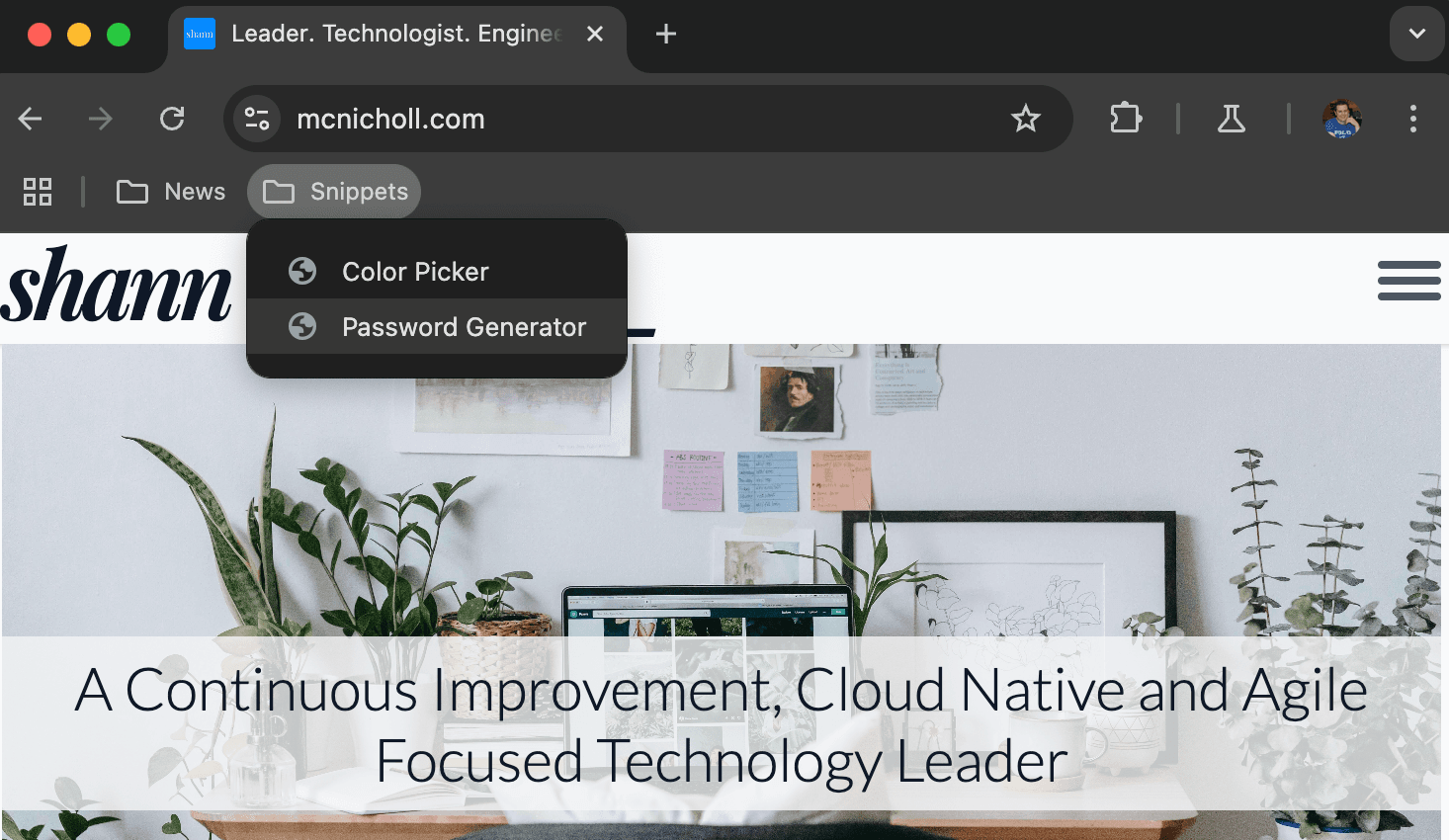Click the shann site logo
1449x840 pixels.
tap(117, 287)
